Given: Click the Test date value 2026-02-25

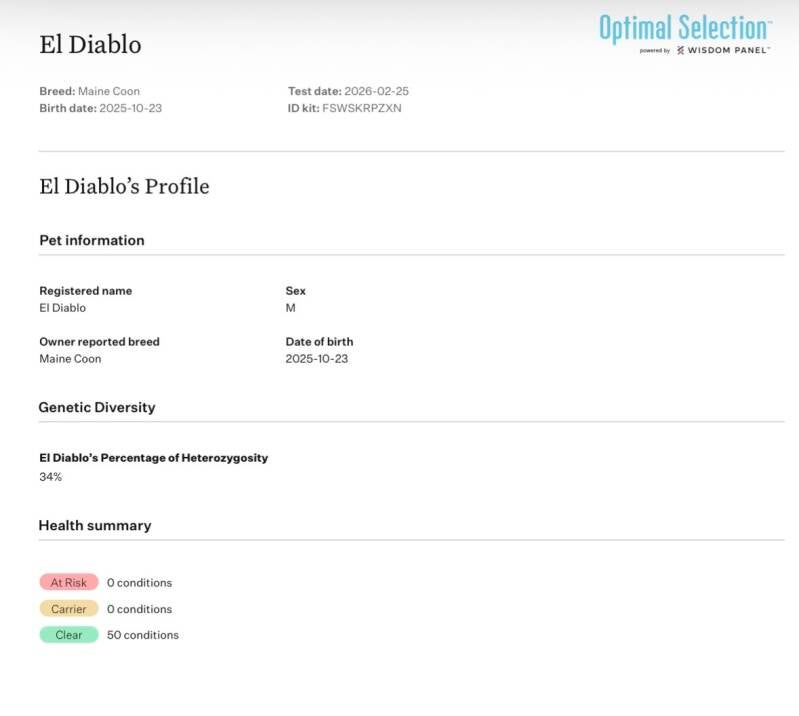Looking at the screenshot, I should click(376, 91).
